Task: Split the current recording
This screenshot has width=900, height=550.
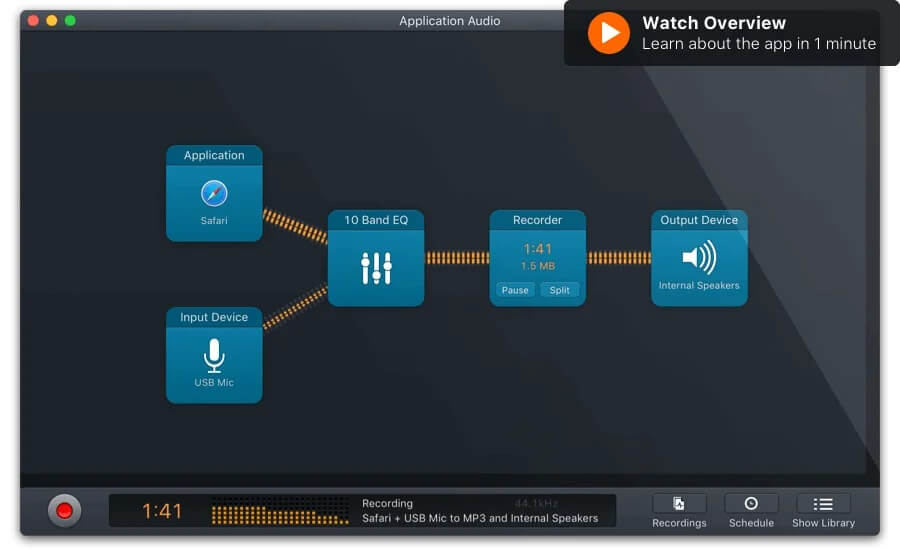Action: 560,290
